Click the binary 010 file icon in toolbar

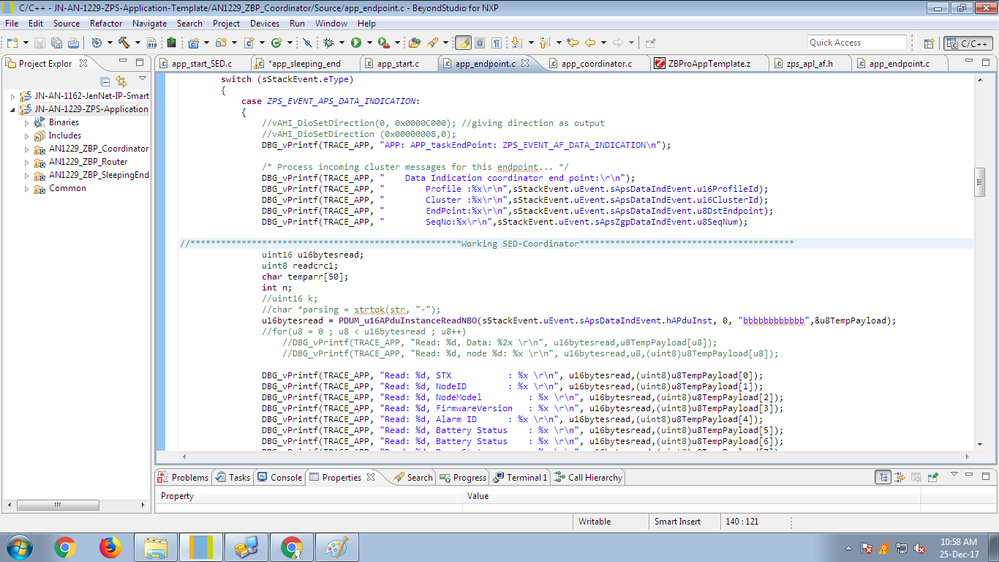point(152,43)
